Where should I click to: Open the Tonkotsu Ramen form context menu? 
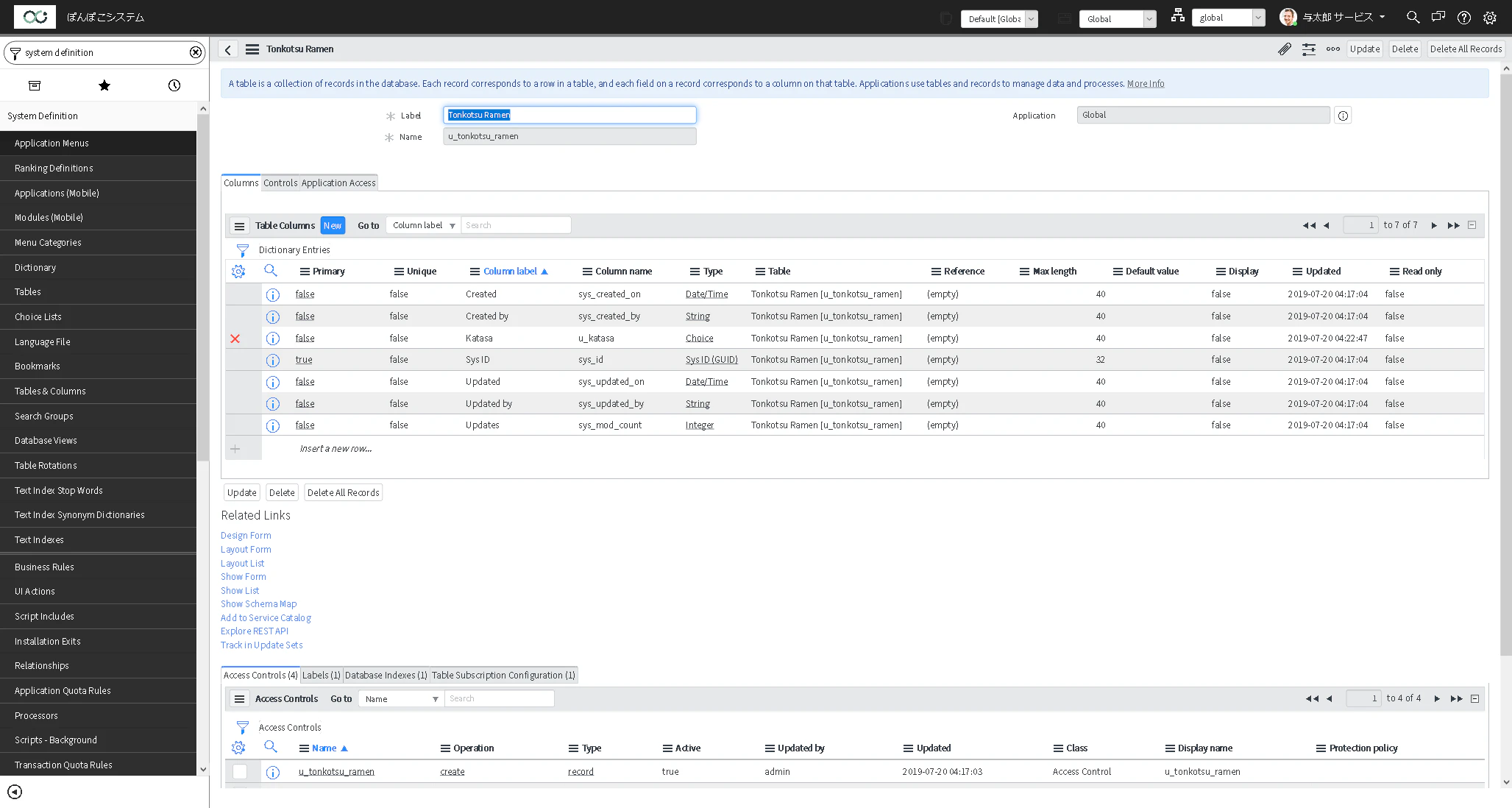tap(252, 49)
